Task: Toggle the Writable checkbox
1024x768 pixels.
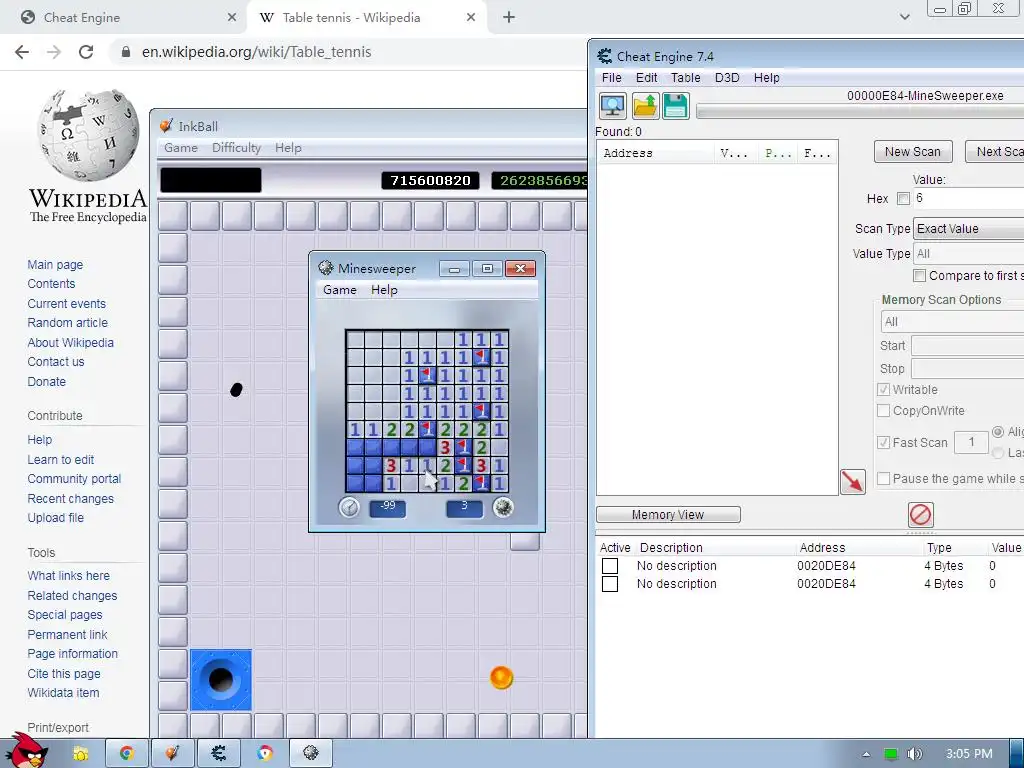Action: tap(884, 390)
